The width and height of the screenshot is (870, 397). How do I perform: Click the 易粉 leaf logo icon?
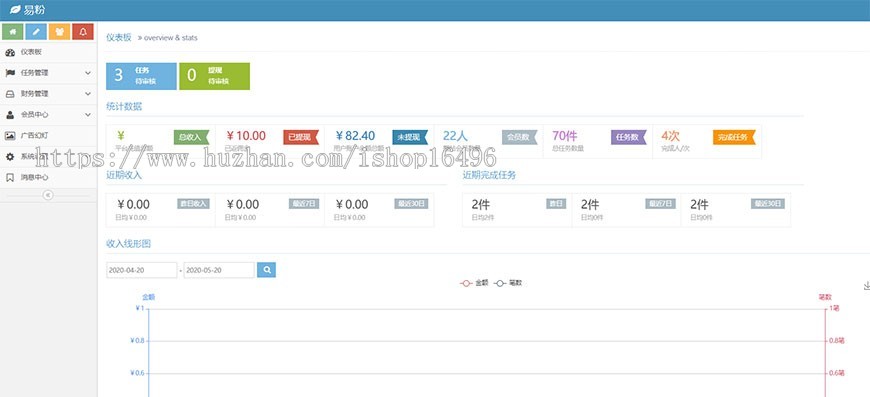(x=15, y=10)
